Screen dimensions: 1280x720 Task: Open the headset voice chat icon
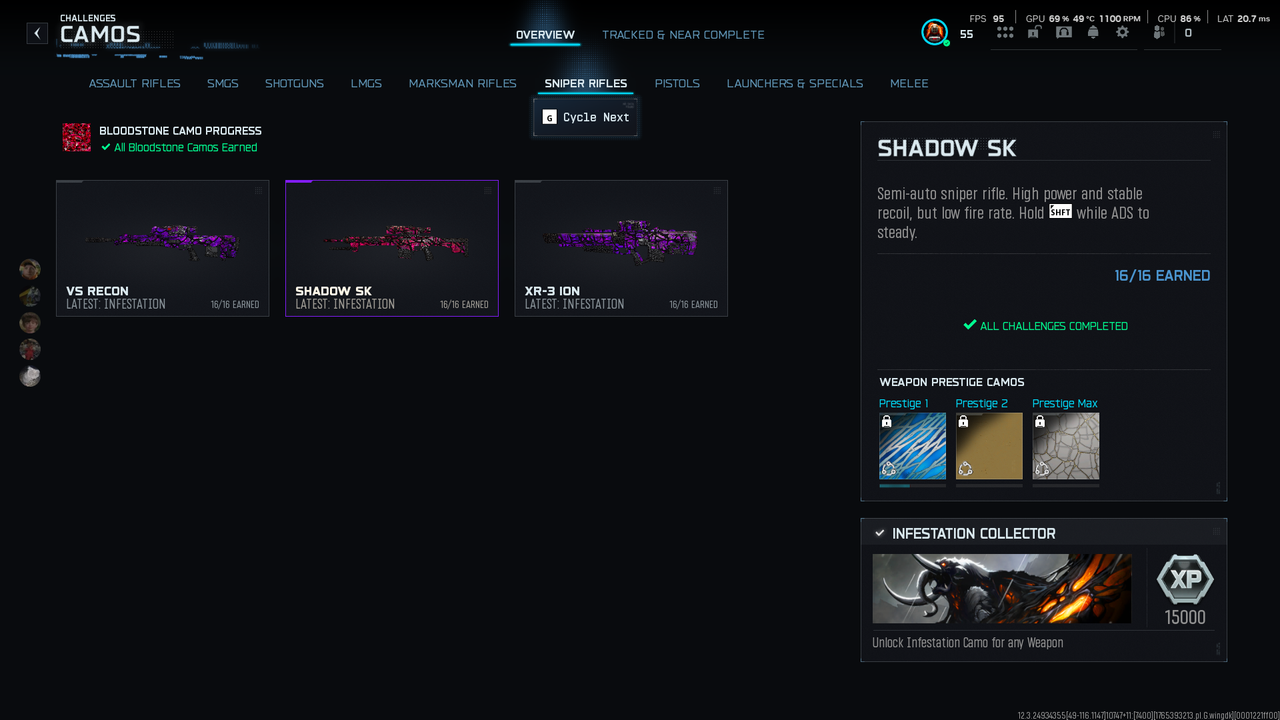[1063, 32]
